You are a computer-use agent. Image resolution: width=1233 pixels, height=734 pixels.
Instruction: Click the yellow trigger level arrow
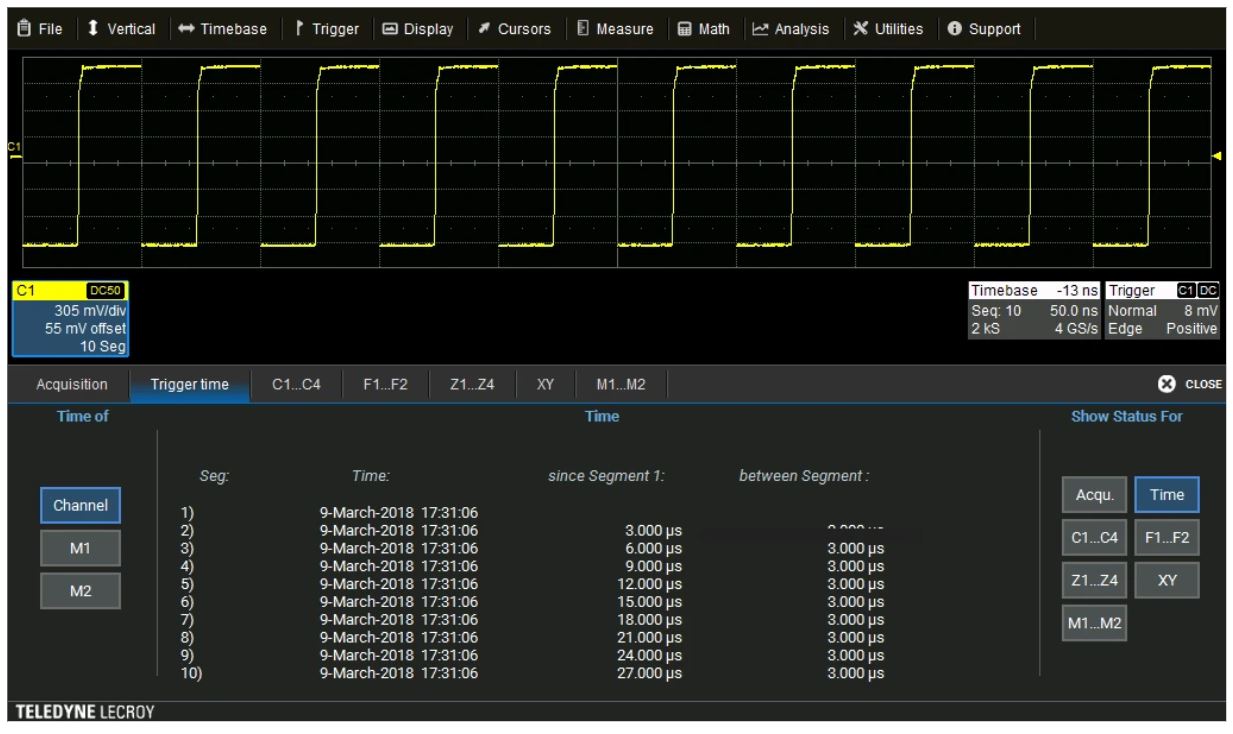(1217, 155)
